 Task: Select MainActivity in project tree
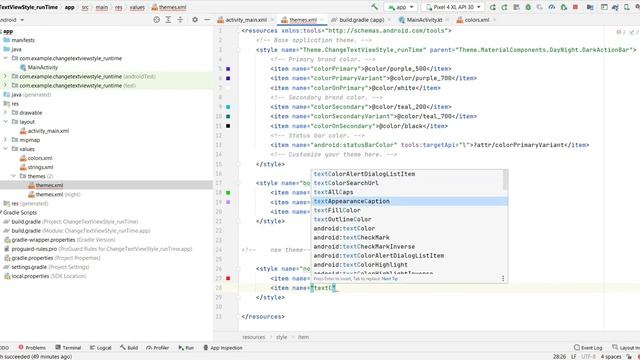point(42,67)
